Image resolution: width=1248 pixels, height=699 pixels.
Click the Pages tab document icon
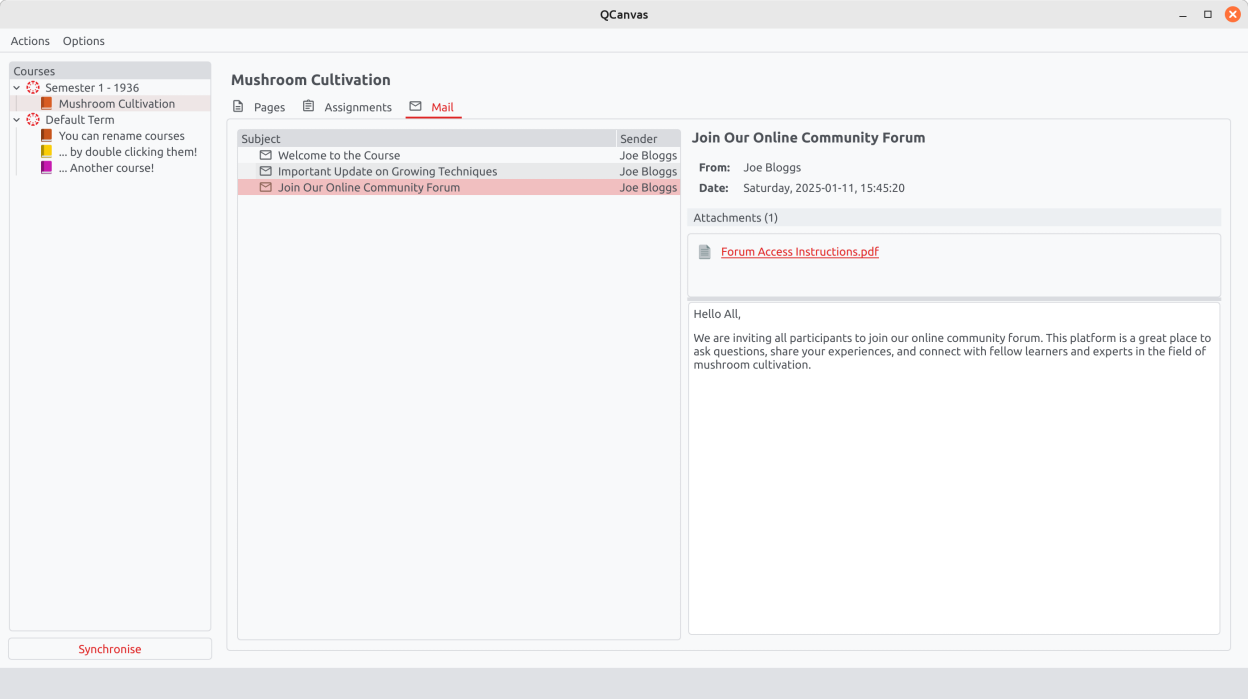tap(238, 107)
